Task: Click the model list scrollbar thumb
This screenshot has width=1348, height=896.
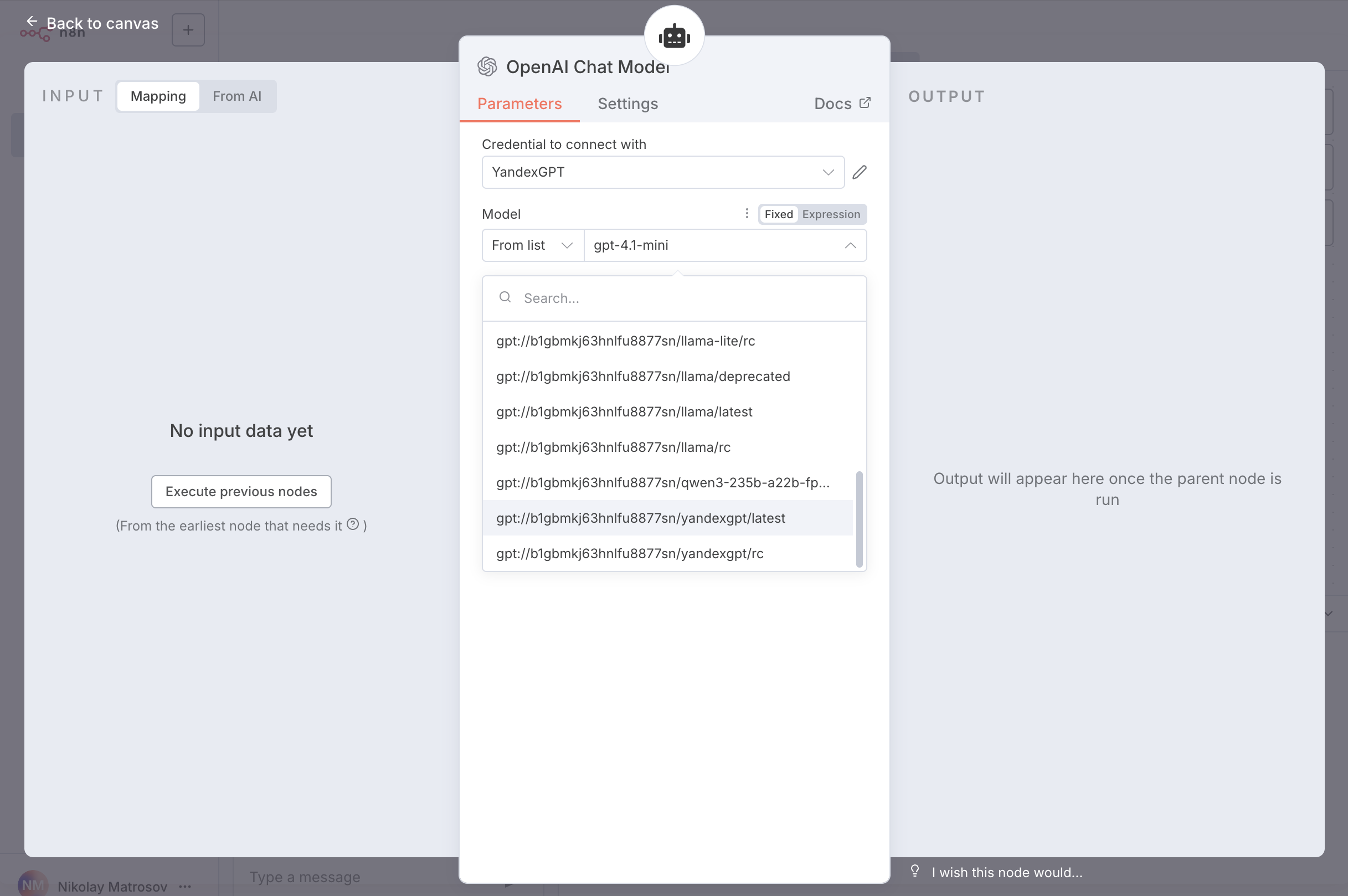Action: 859,519
